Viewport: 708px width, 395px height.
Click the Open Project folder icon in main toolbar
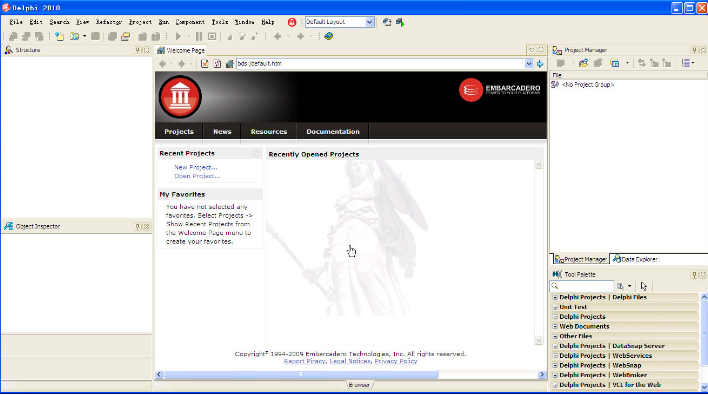[126, 37]
